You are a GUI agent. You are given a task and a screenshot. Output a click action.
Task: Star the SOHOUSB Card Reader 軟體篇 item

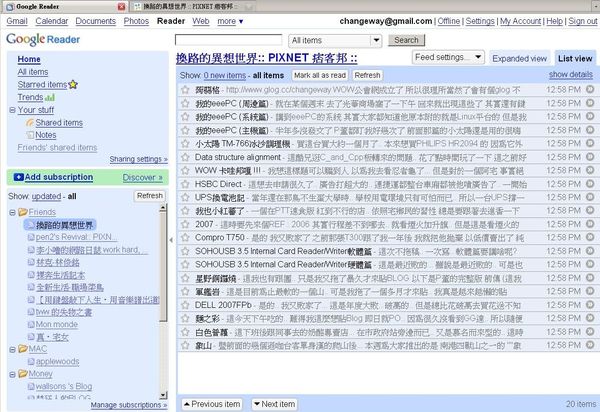[x=186, y=251]
